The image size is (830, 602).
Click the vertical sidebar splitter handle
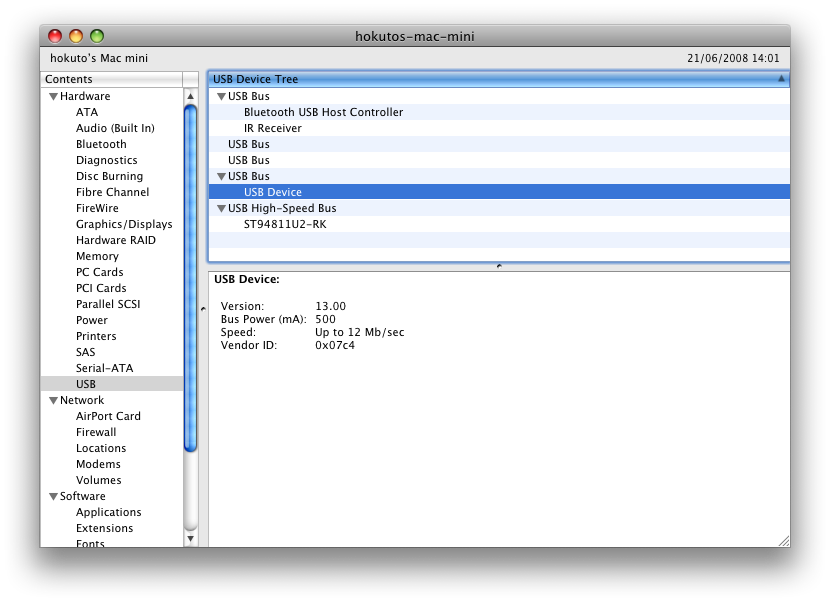203,309
